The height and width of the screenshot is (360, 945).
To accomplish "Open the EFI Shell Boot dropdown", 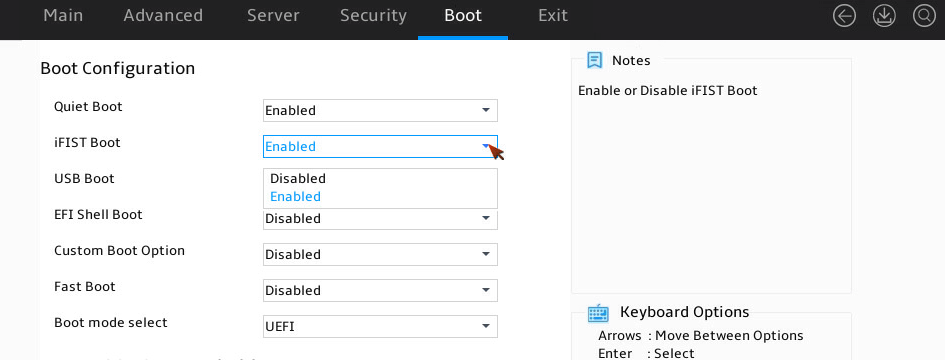I will pos(380,219).
